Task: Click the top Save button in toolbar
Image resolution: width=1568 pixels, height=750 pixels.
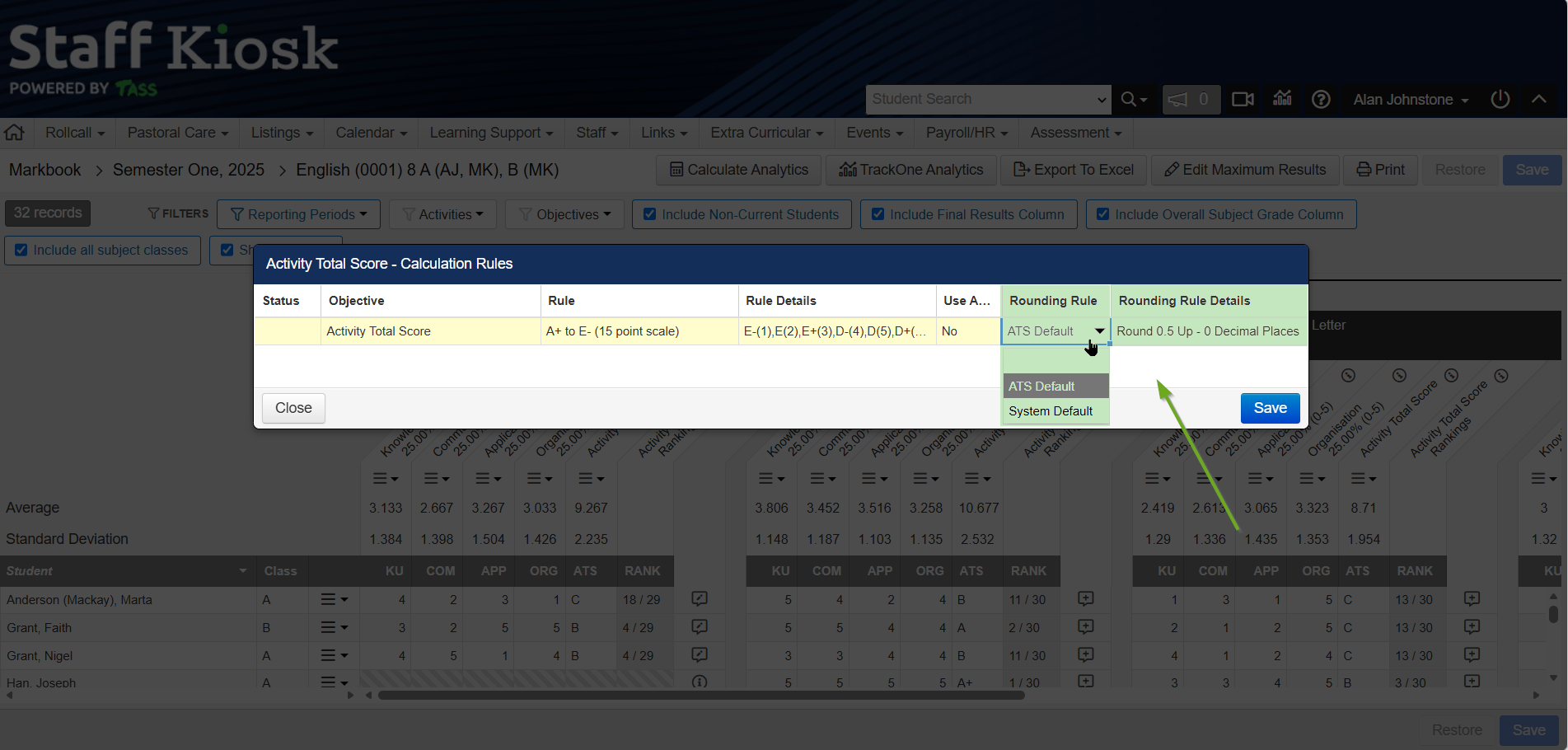Action: [x=1532, y=170]
